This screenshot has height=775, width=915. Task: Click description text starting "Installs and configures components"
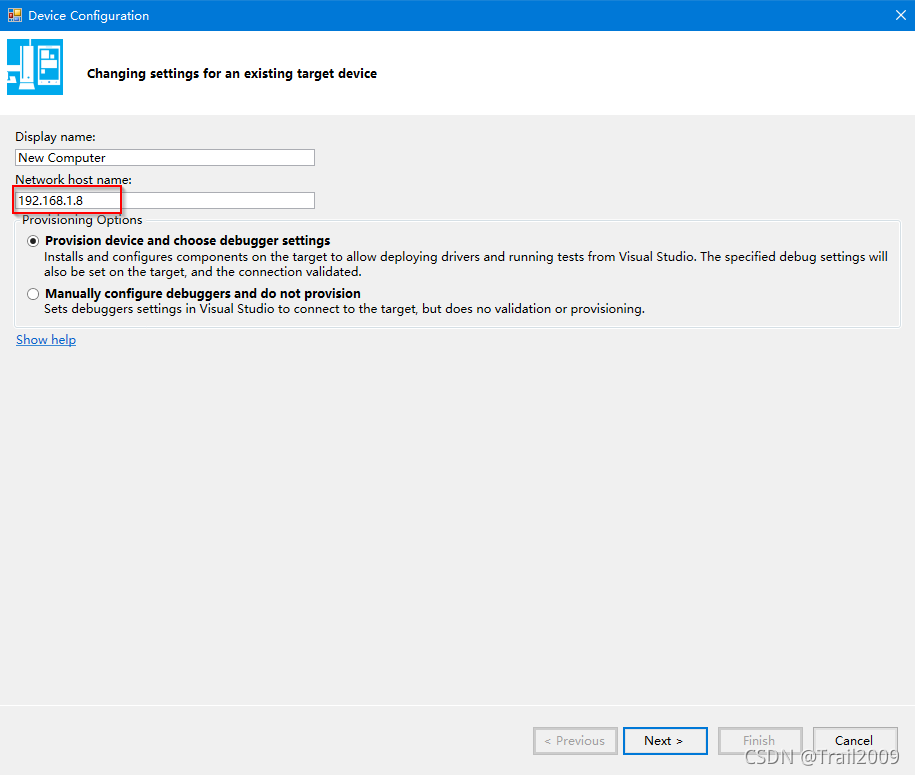[466, 264]
